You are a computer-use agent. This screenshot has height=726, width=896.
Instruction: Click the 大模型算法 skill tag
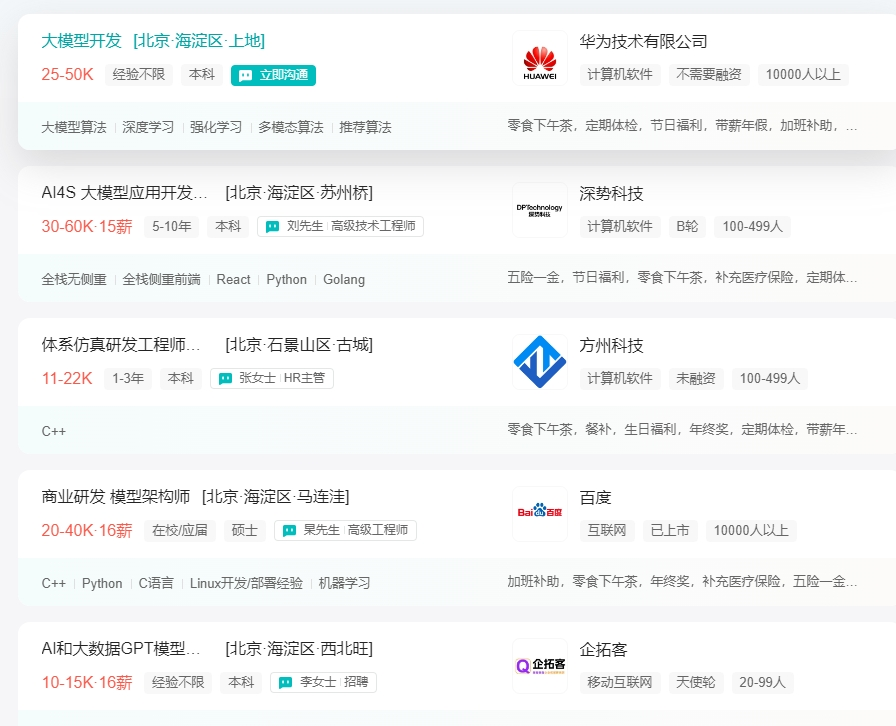74,127
